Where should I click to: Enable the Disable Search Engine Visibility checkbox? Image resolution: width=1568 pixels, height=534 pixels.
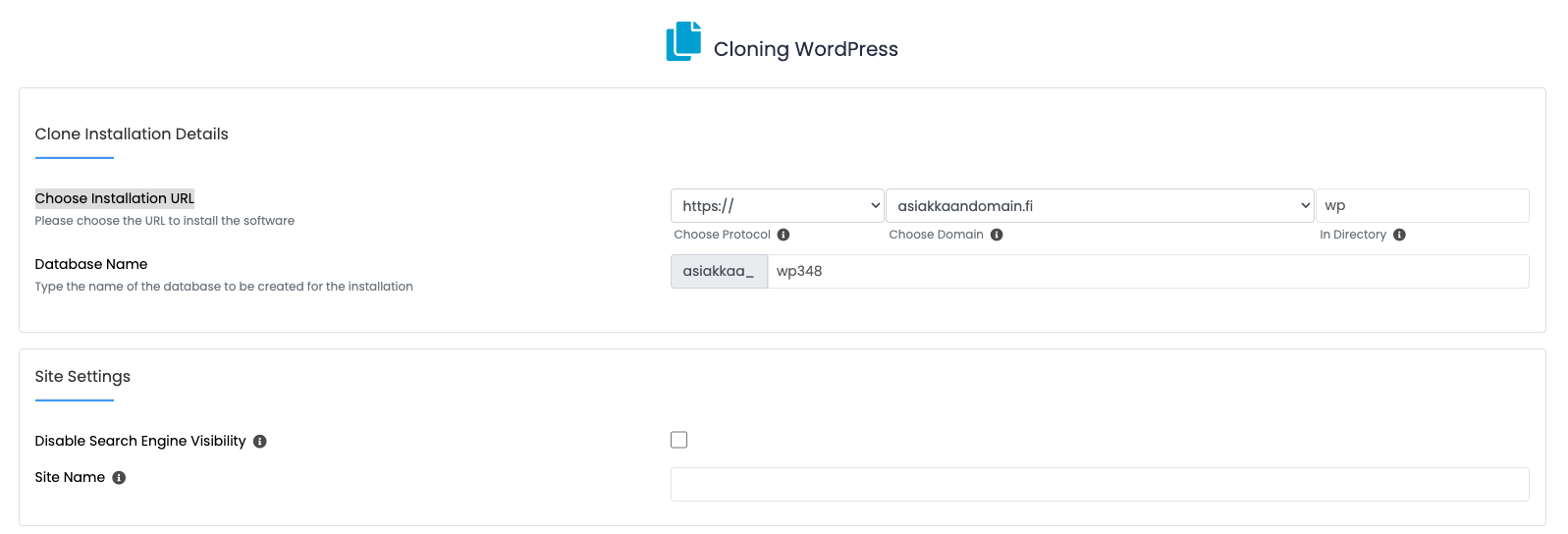678,440
